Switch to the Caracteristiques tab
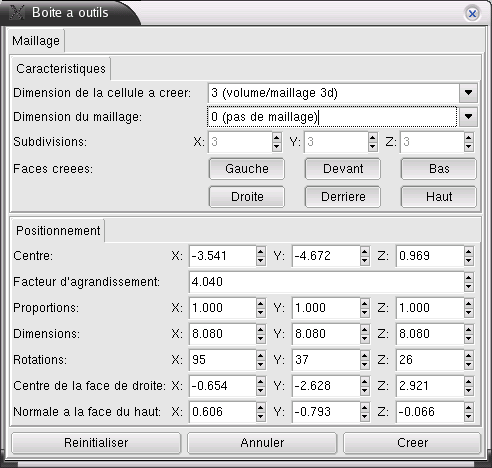492x468 pixels. coord(61,69)
